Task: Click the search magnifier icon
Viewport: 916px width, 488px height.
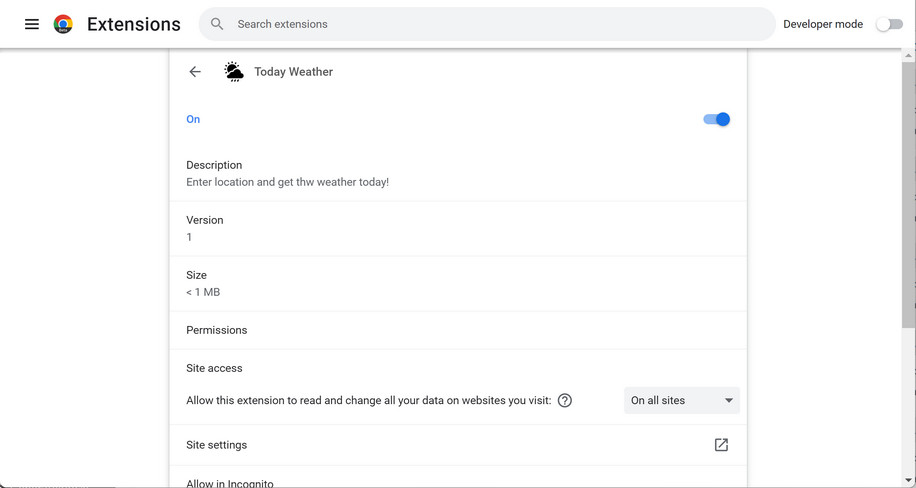Action: point(217,24)
